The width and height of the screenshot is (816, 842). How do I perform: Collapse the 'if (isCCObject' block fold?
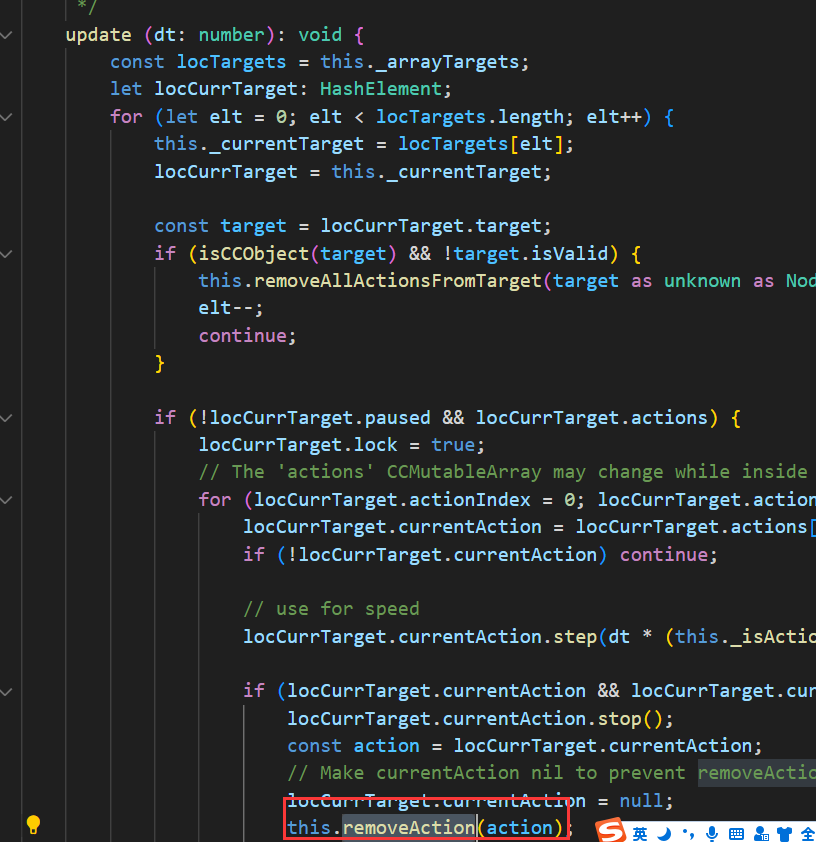pyautogui.click(x=6, y=254)
